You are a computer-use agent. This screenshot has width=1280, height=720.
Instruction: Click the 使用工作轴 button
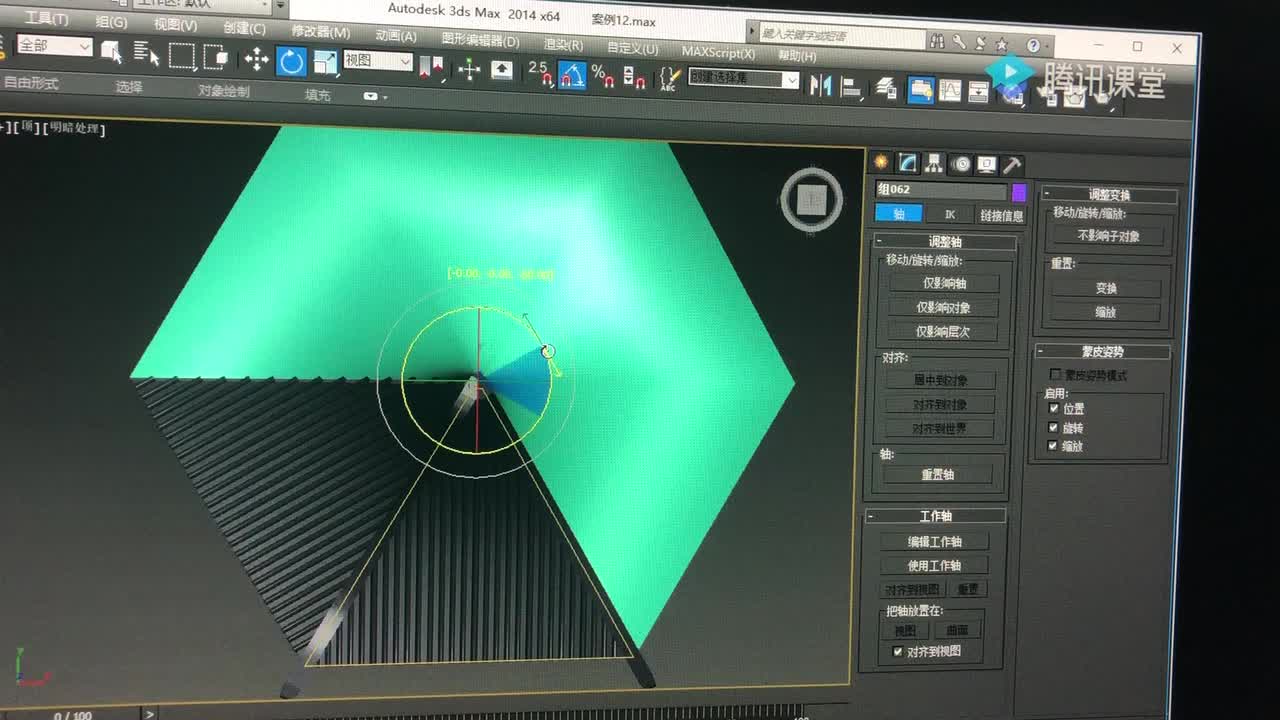tap(933, 565)
